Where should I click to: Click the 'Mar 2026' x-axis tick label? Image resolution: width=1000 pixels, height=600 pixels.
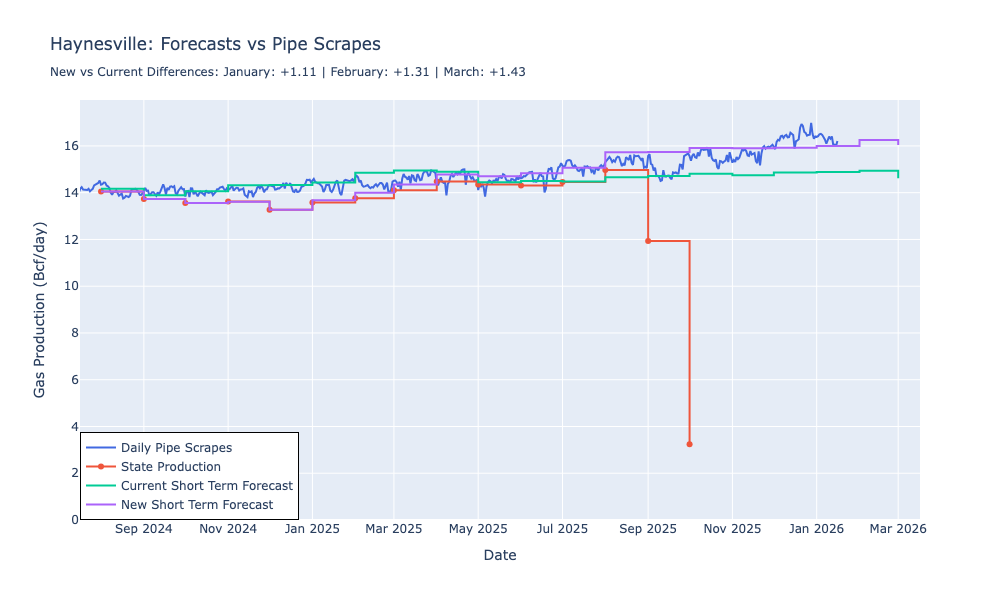897,528
